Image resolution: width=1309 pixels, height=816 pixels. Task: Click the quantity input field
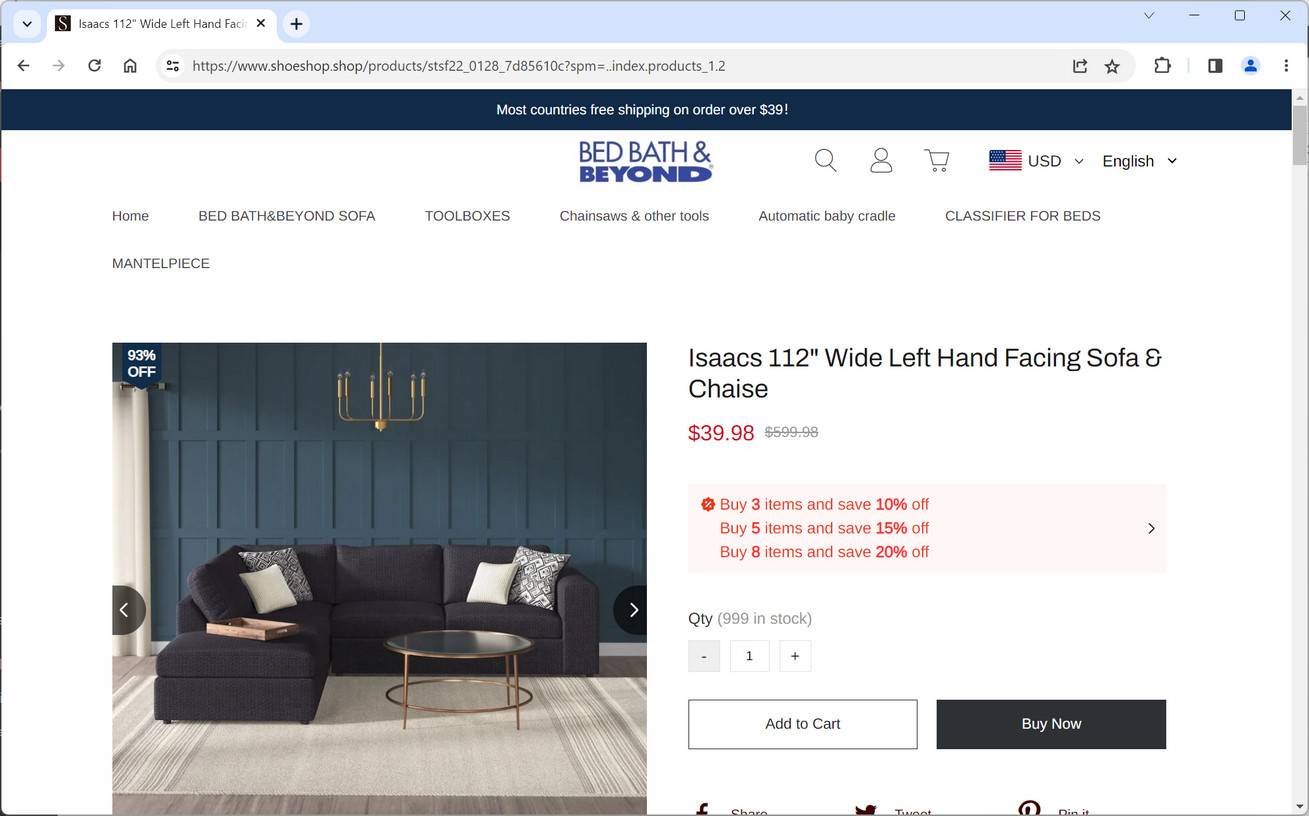(x=749, y=656)
